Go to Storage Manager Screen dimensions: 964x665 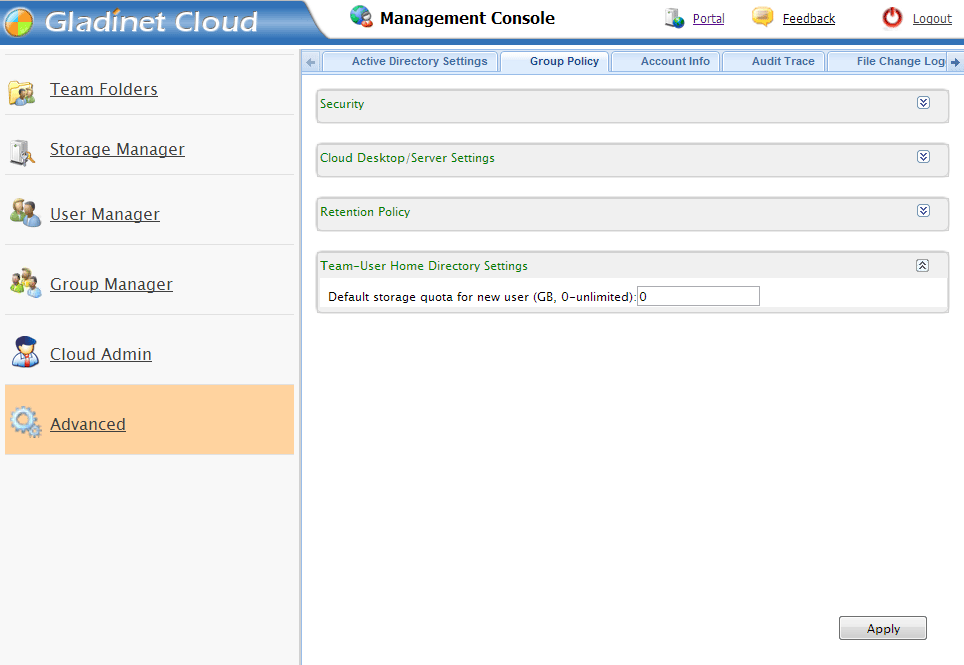click(117, 149)
